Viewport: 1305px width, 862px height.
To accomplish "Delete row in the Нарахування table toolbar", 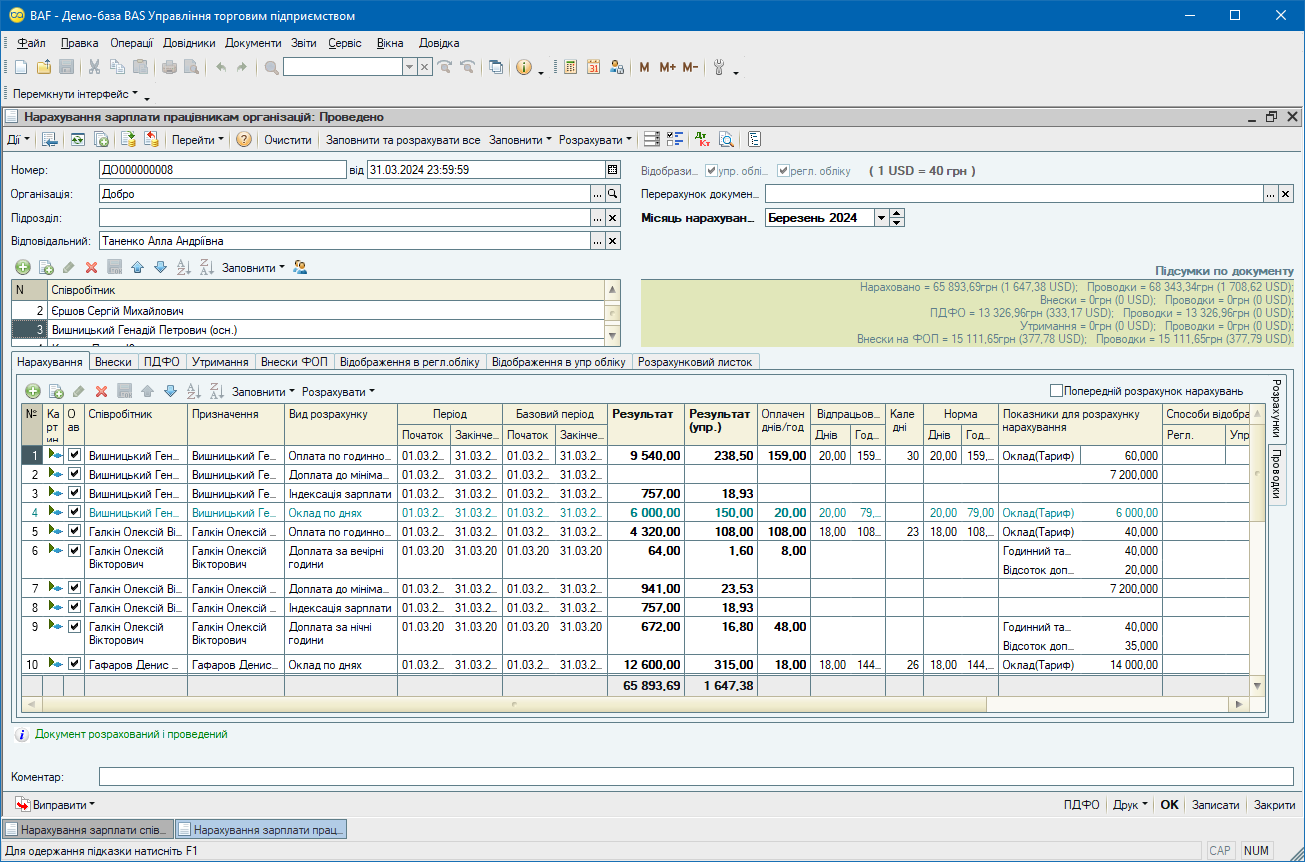I will (101, 391).
